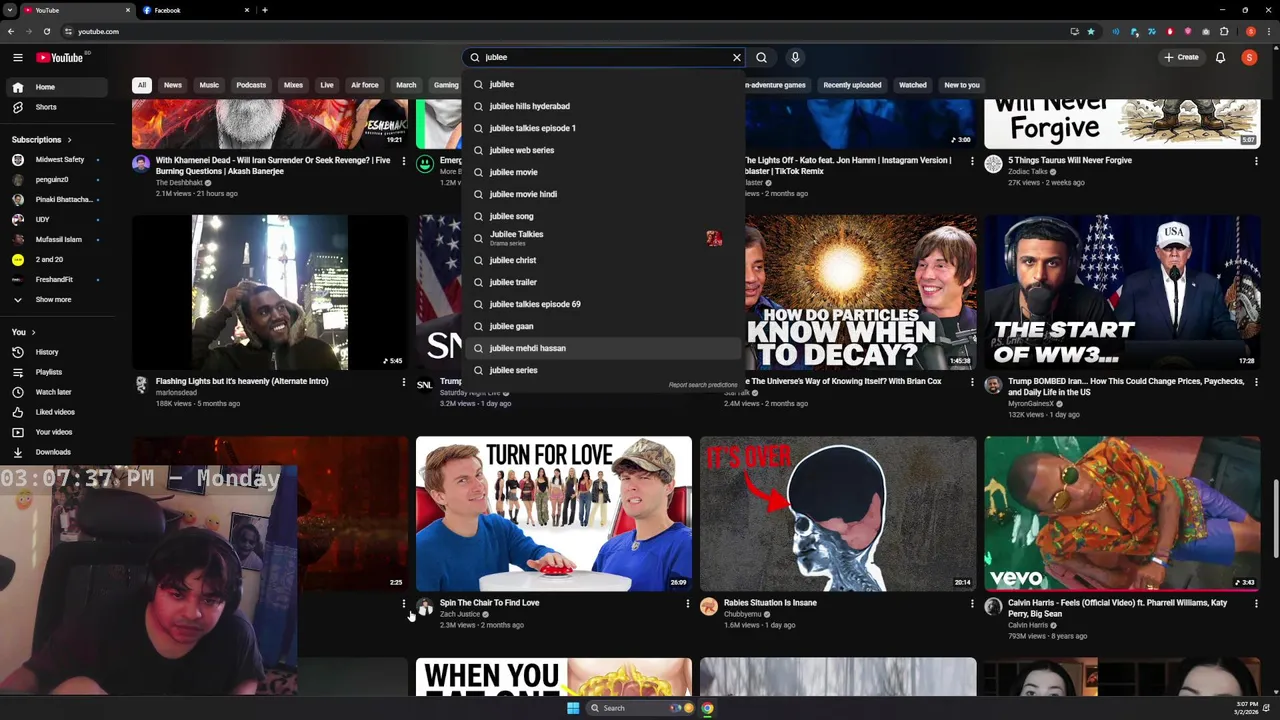Screen dimensions: 1280x720
Task: Choose suggestion 'jubilee web series'
Action: [604, 150]
